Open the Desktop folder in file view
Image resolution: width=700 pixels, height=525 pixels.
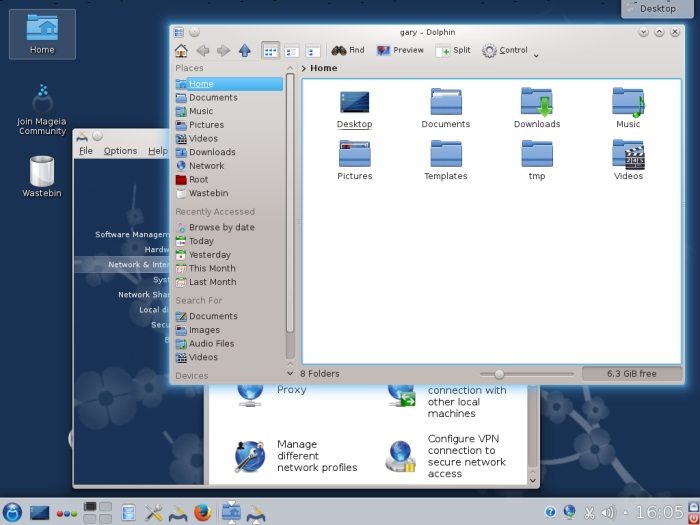pos(354,109)
